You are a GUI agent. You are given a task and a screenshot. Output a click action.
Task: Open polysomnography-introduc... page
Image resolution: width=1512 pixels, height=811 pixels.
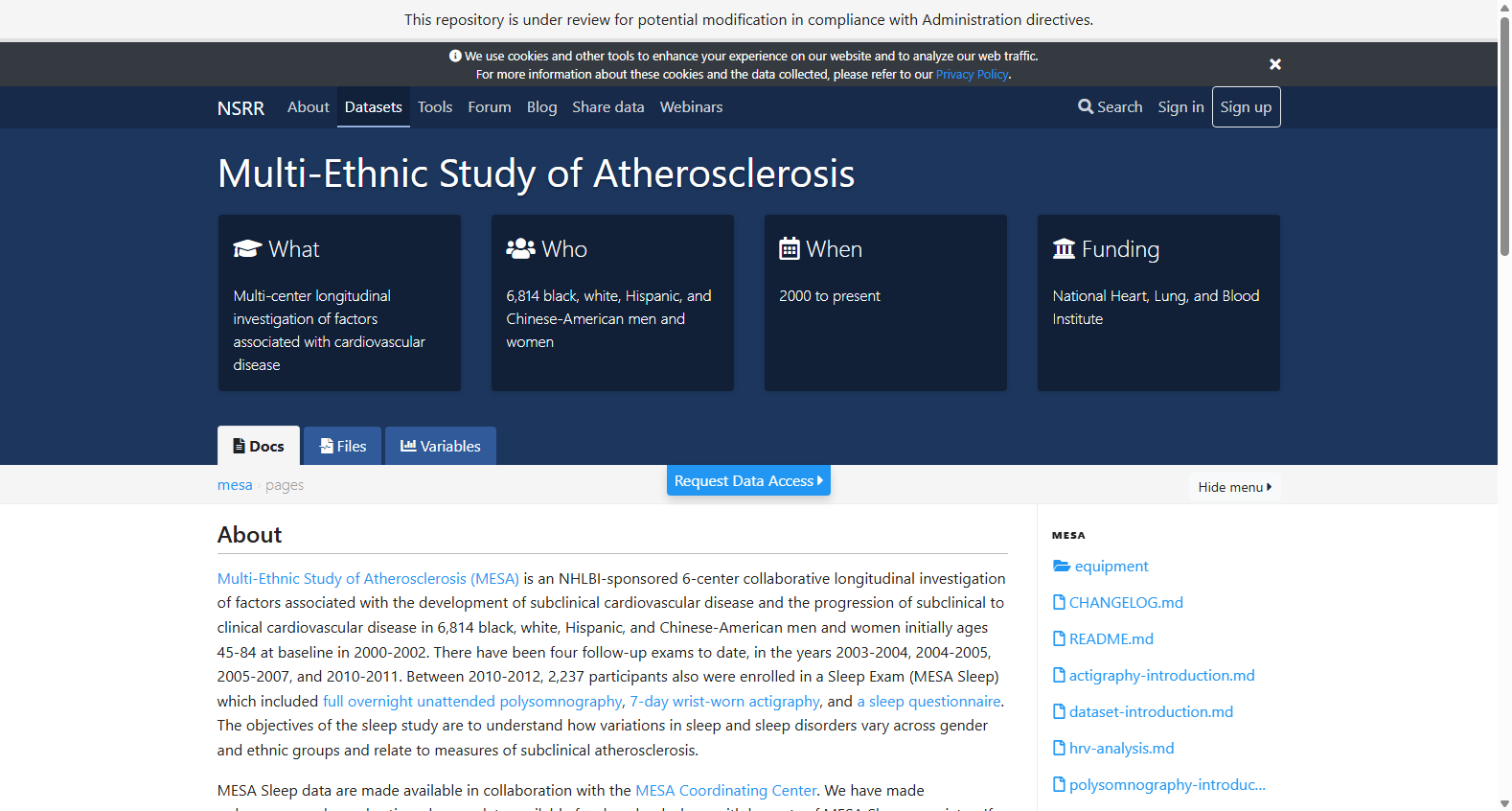1167,785
